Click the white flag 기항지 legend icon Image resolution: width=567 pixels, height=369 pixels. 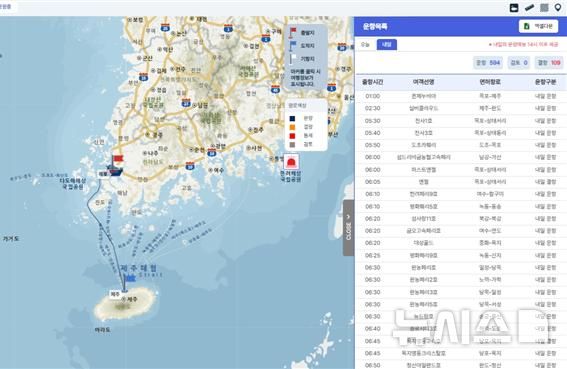click(x=293, y=59)
